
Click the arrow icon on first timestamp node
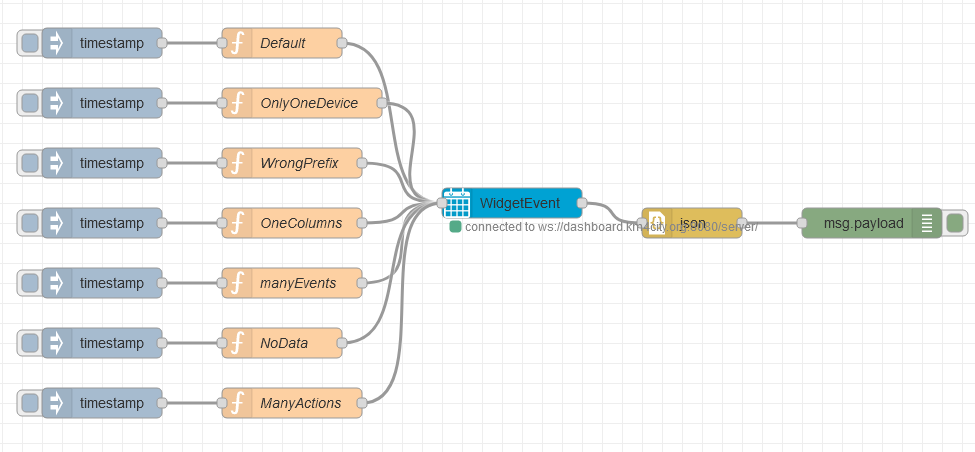pyautogui.click(x=57, y=43)
